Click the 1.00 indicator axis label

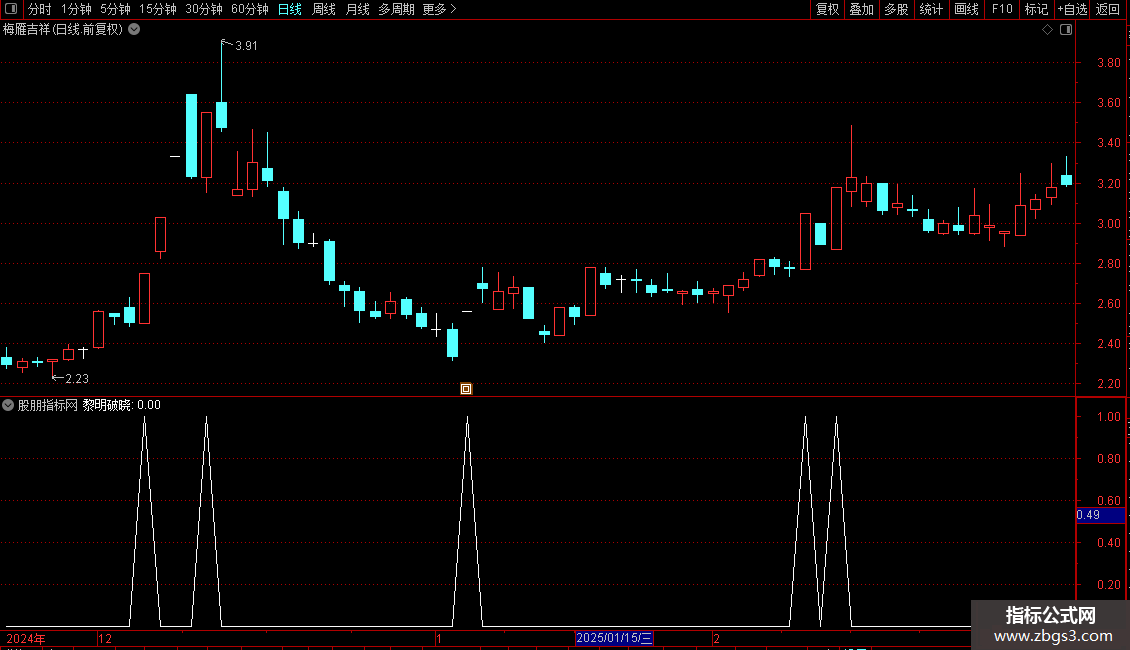1108,417
